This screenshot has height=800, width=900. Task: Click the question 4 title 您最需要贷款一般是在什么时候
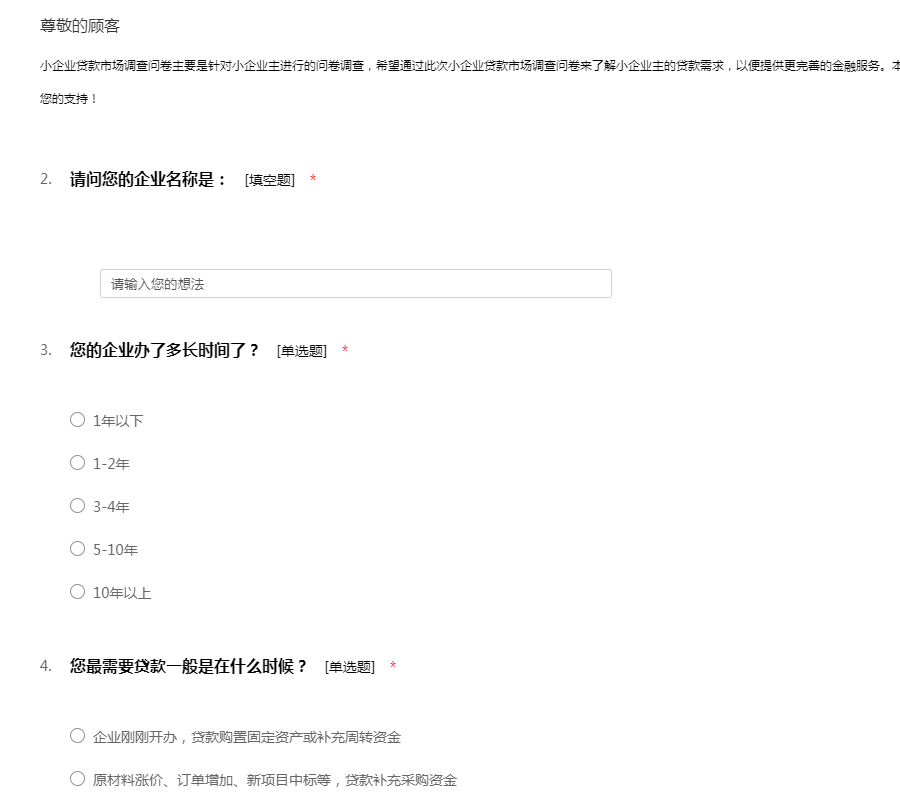point(188,666)
